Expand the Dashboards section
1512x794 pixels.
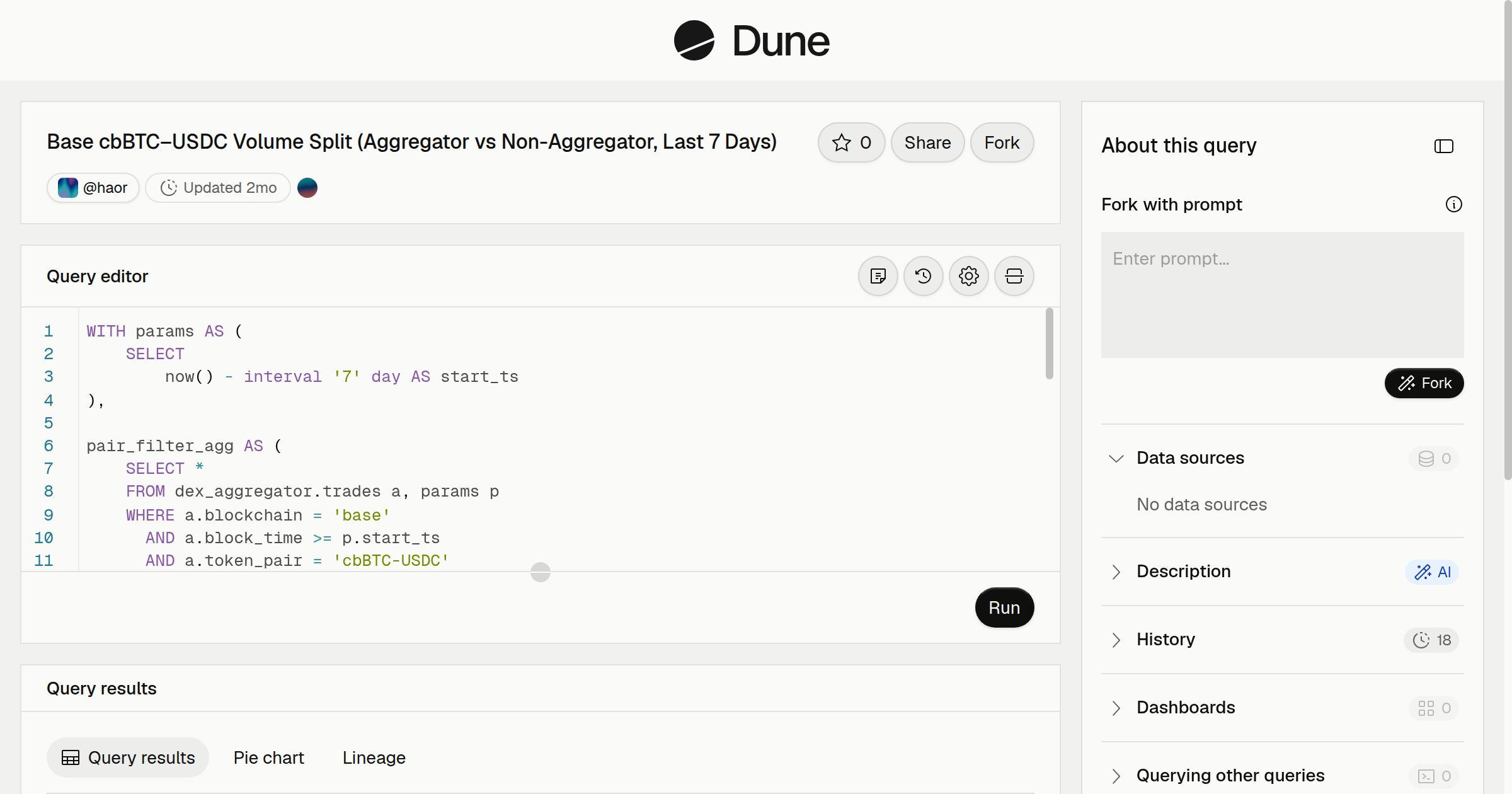[1116, 708]
